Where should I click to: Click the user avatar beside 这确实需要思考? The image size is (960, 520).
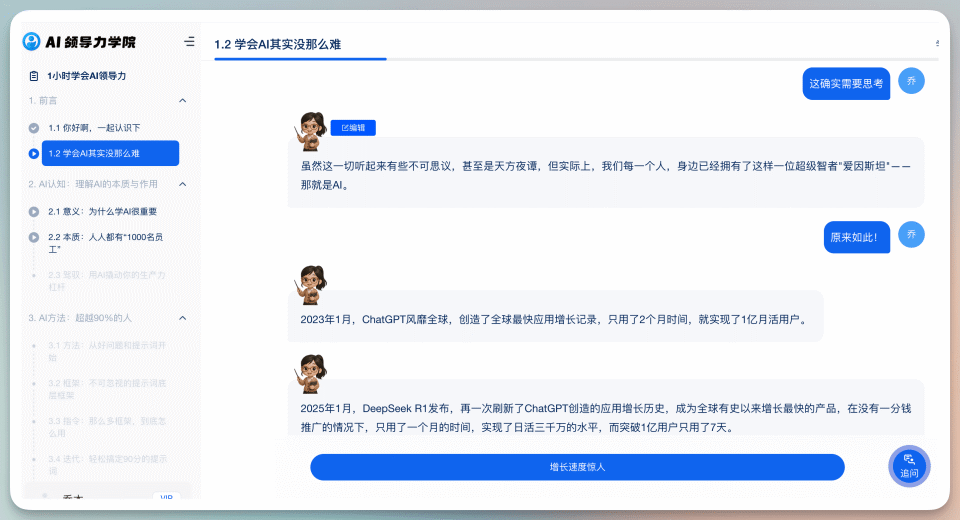(x=911, y=81)
